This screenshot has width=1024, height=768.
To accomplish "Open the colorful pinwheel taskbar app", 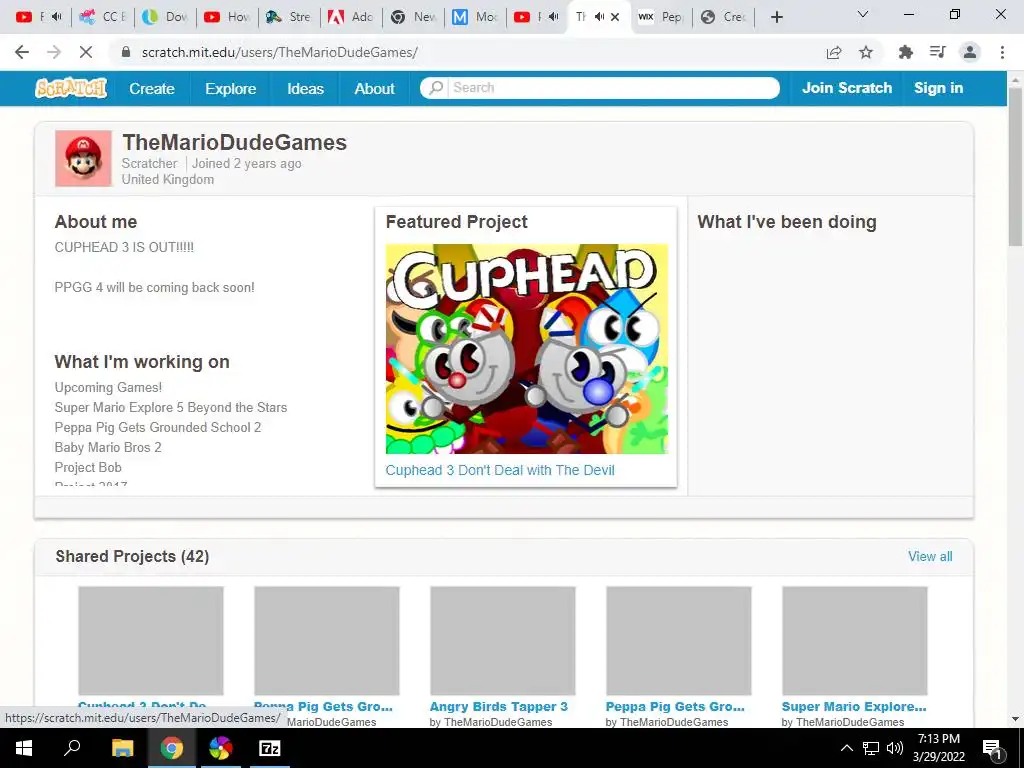I will point(221,748).
